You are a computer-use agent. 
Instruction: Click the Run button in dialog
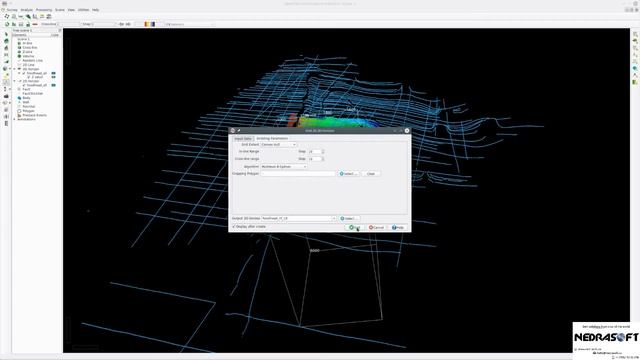[x=355, y=227]
